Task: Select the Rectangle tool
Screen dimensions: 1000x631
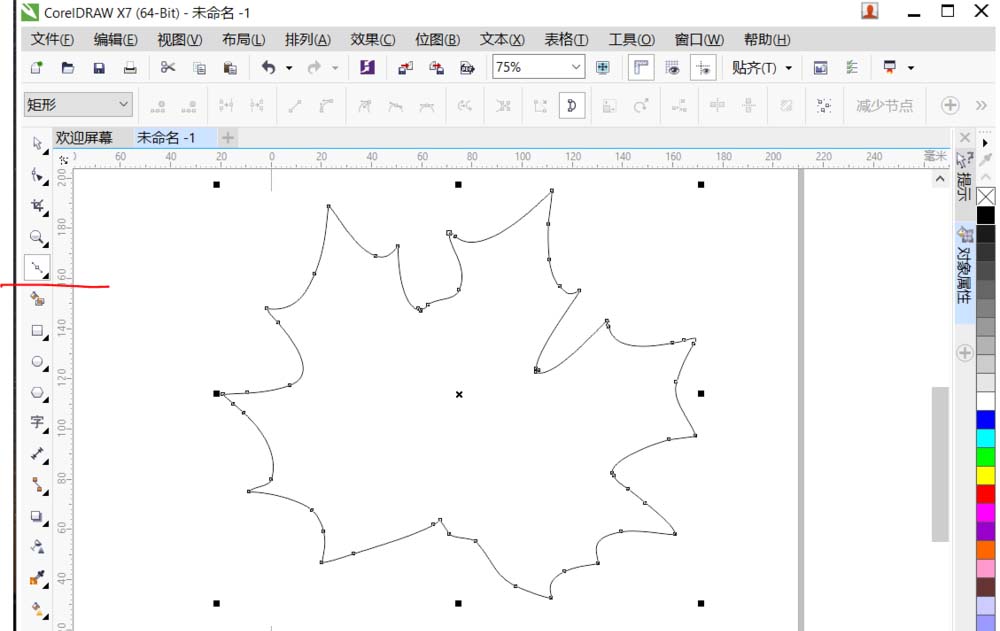Action: [37, 330]
